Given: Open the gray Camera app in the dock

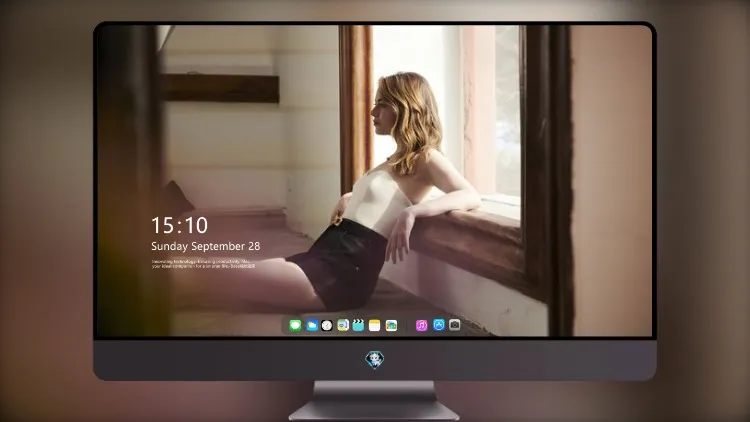Looking at the screenshot, I should click(455, 325).
